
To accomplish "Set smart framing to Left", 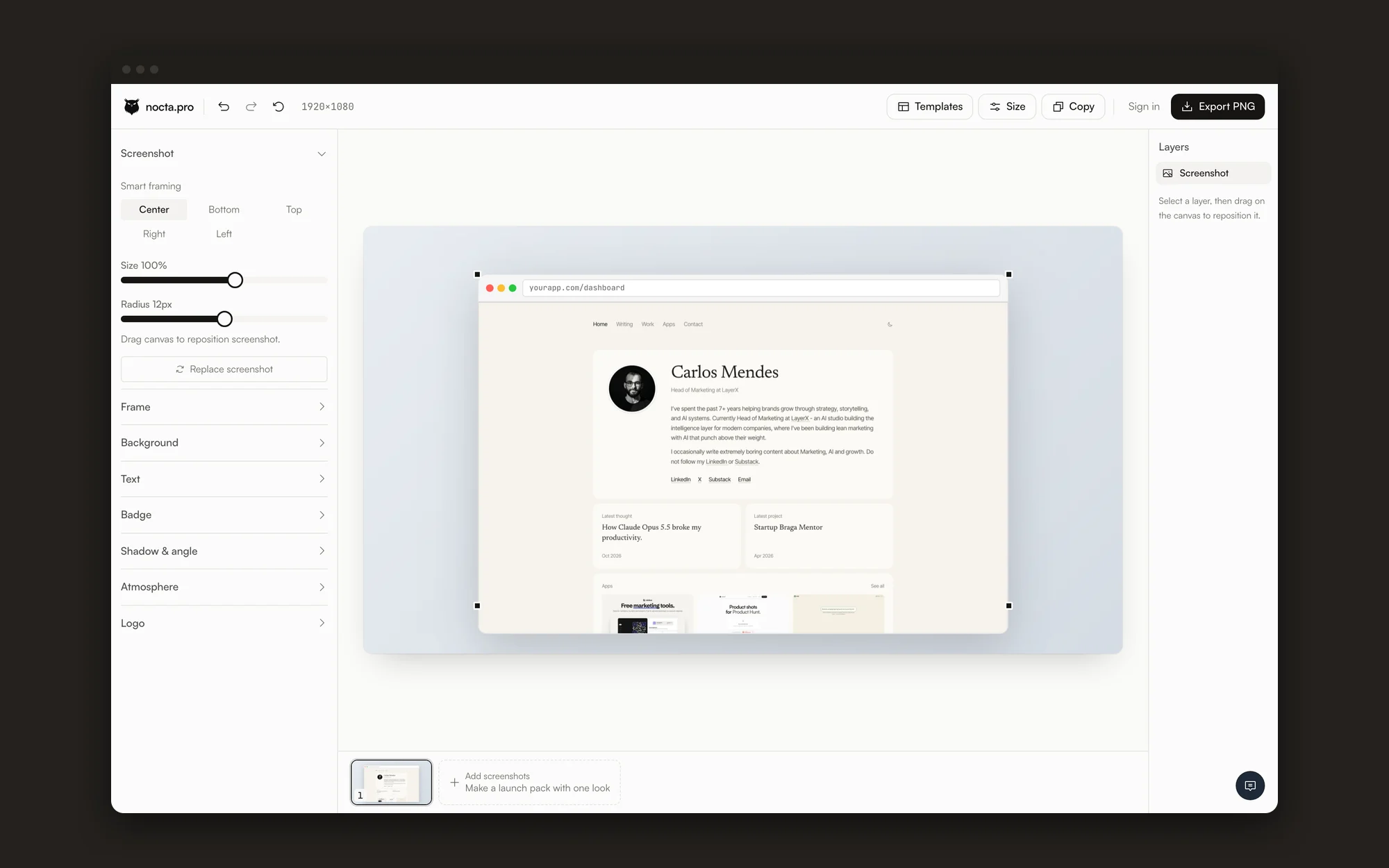I will [x=224, y=234].
